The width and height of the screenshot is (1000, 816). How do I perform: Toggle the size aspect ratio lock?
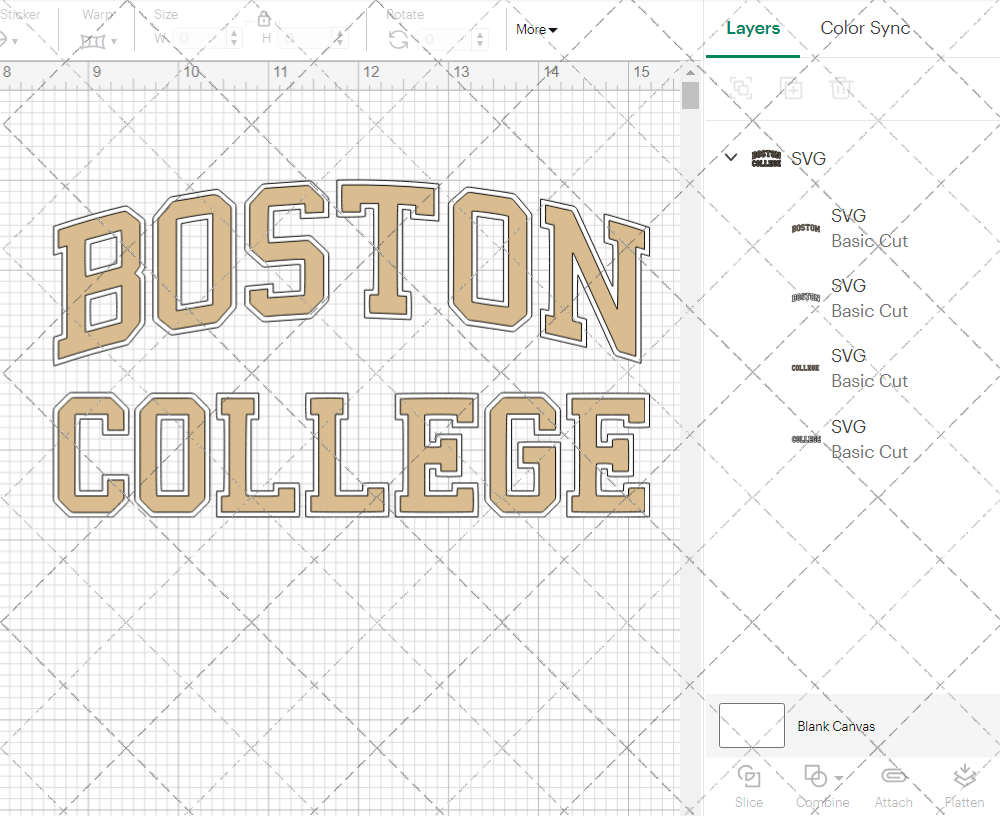click(264, 18)
